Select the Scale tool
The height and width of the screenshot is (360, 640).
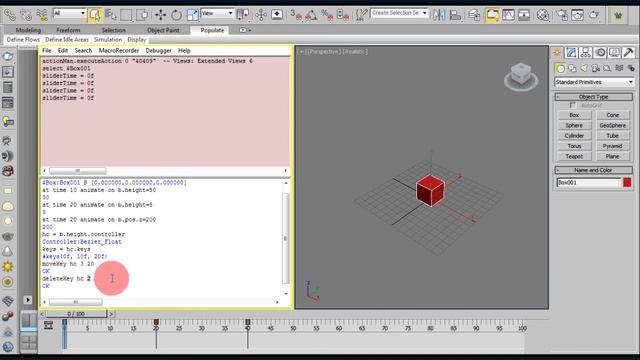click(x=192, y=15)
